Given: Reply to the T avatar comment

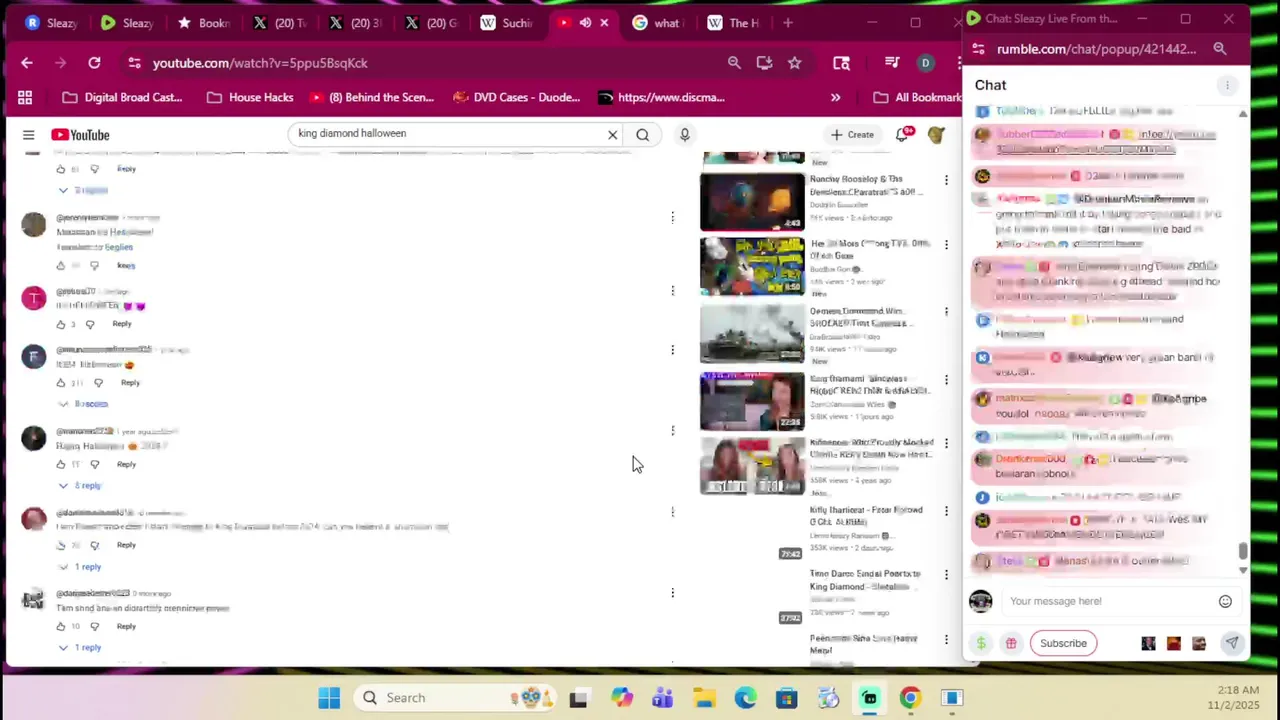Looking at the screenshot, I should (x=121, y=324).
